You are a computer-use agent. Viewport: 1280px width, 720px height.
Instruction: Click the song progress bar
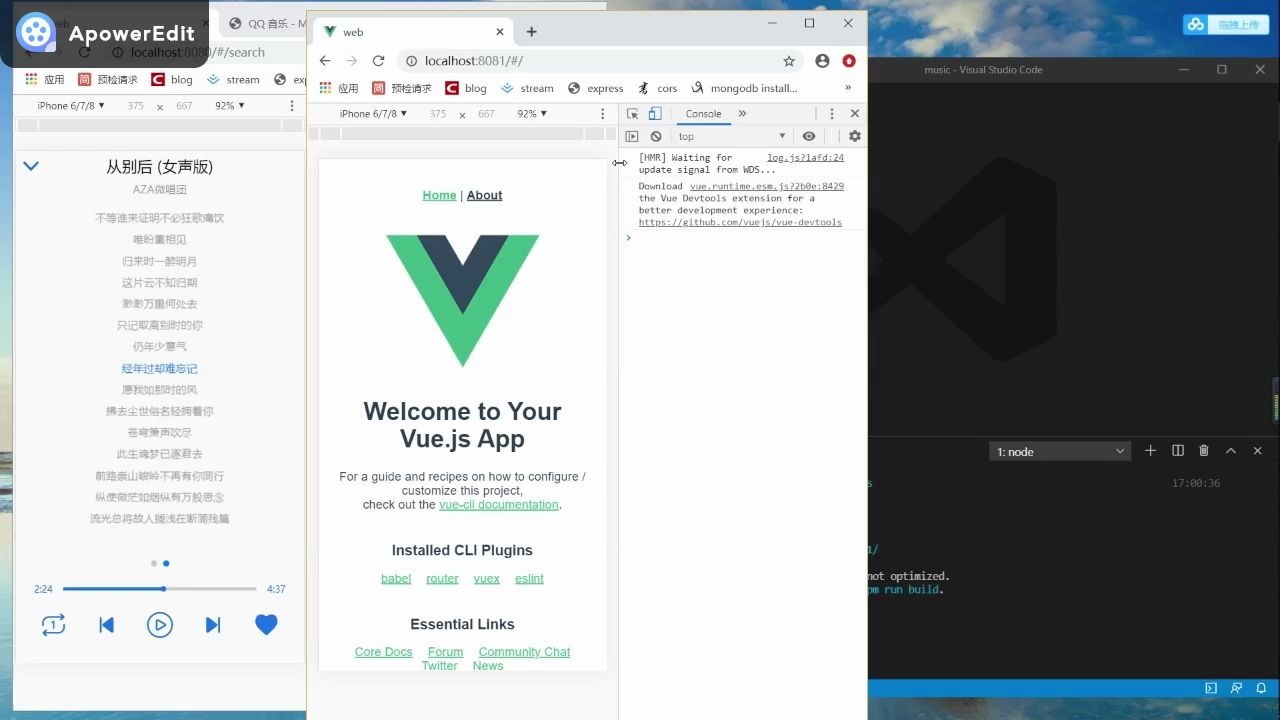[160, 589]
